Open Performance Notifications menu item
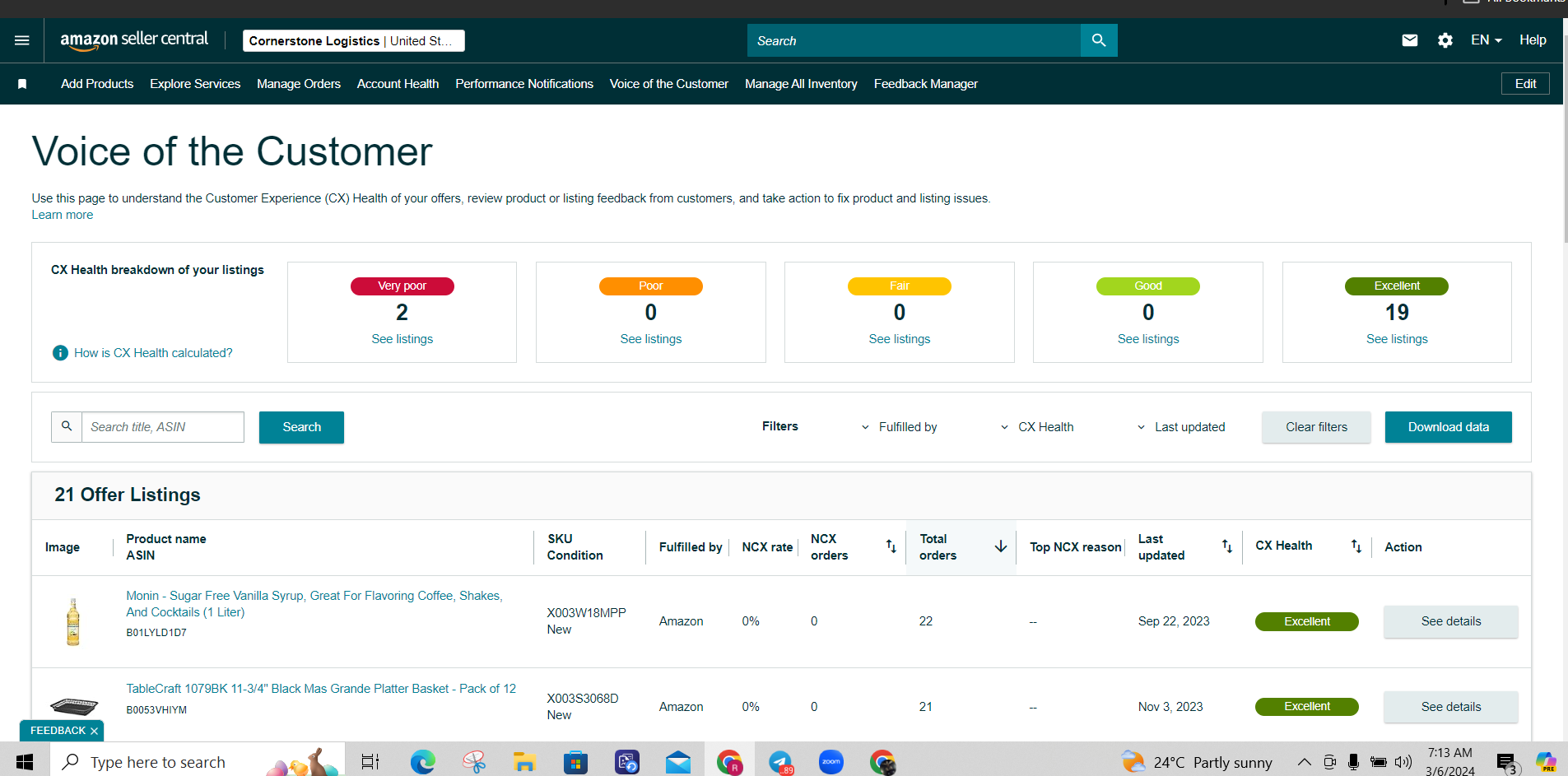The height and width of the screenshot is (776, 1568). pyautogui.click(x=524, y=84)
